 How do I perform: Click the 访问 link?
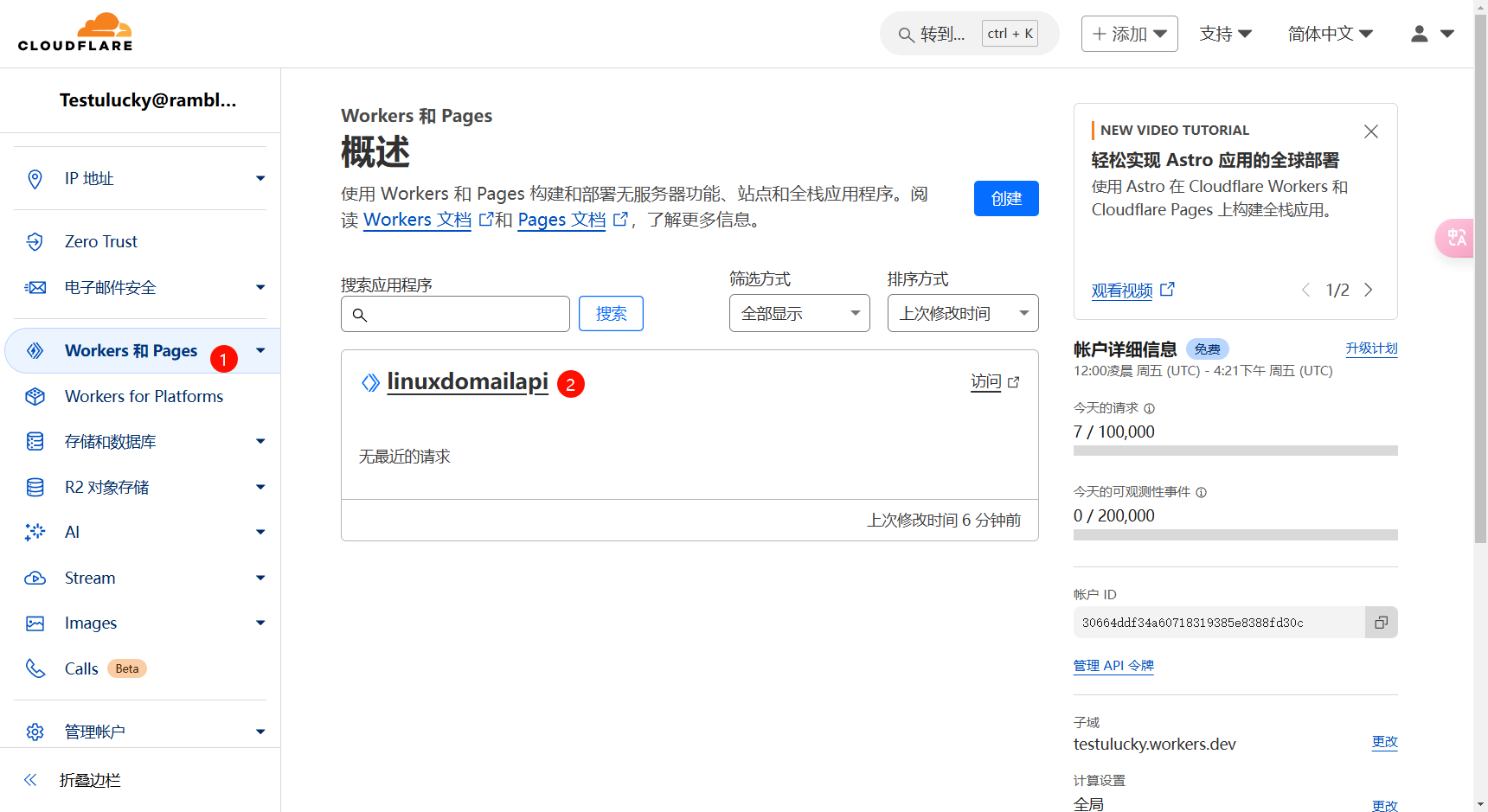click(985, 381)
